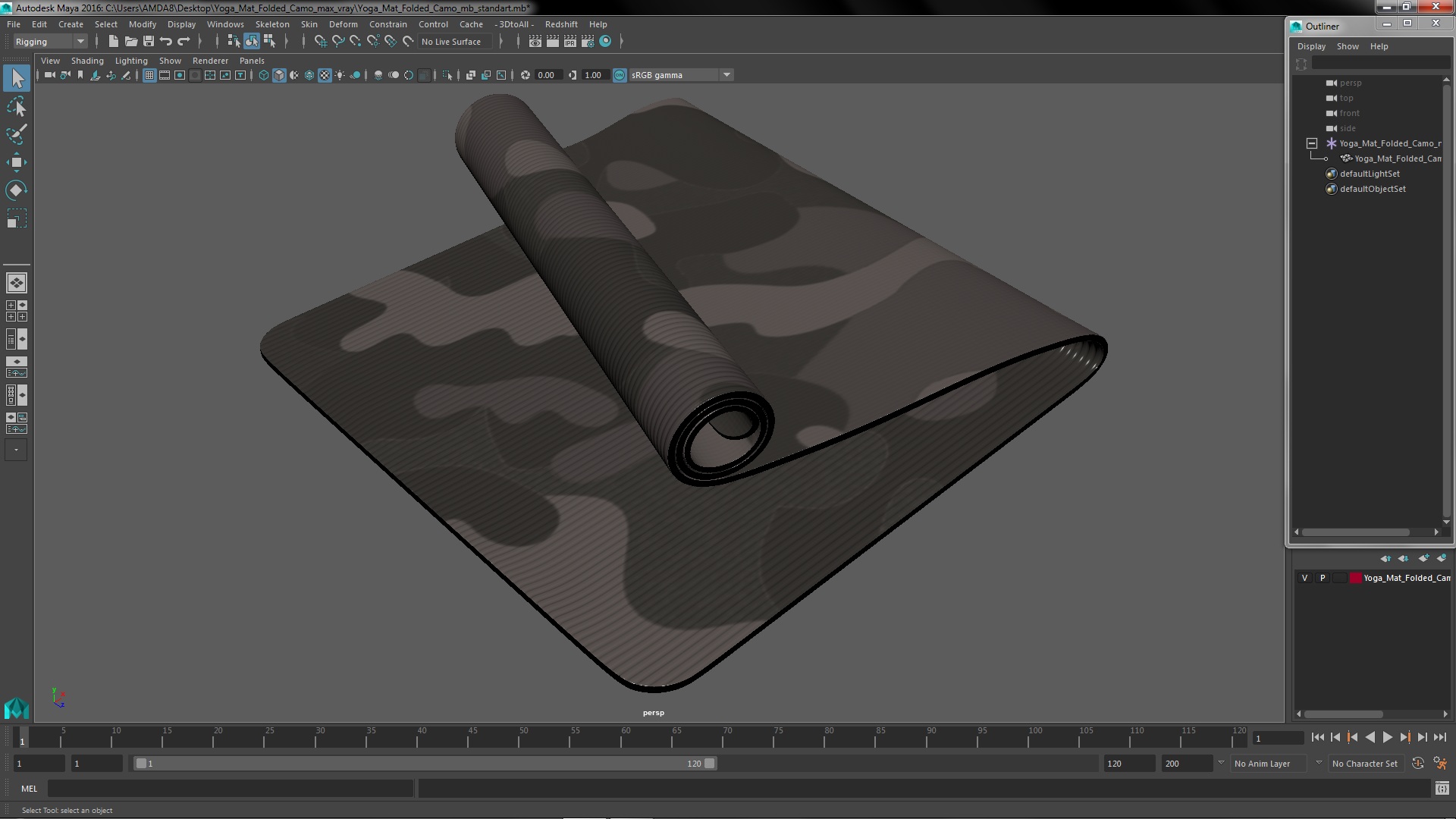The width and height of the screenshot is (1456, 819).
Task: Activate the Rotate tool
Action: point(17,190)
